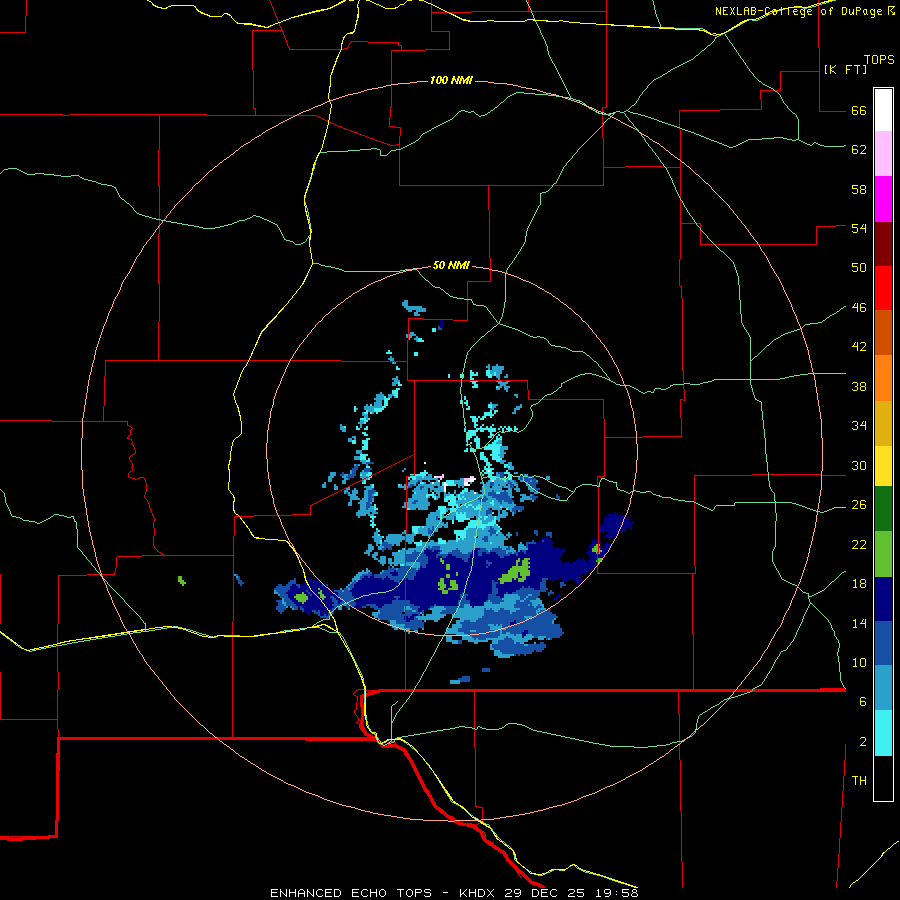Pick the yellow legend swatch

click(883, 466)
